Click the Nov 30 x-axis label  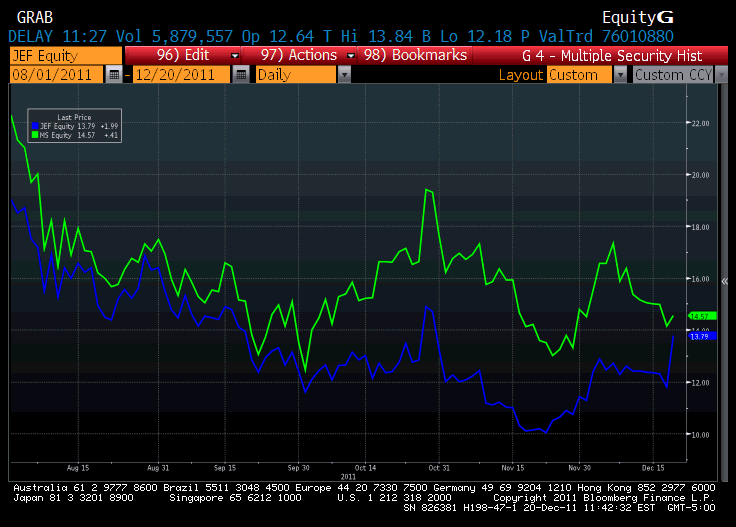tap(580, 468)
